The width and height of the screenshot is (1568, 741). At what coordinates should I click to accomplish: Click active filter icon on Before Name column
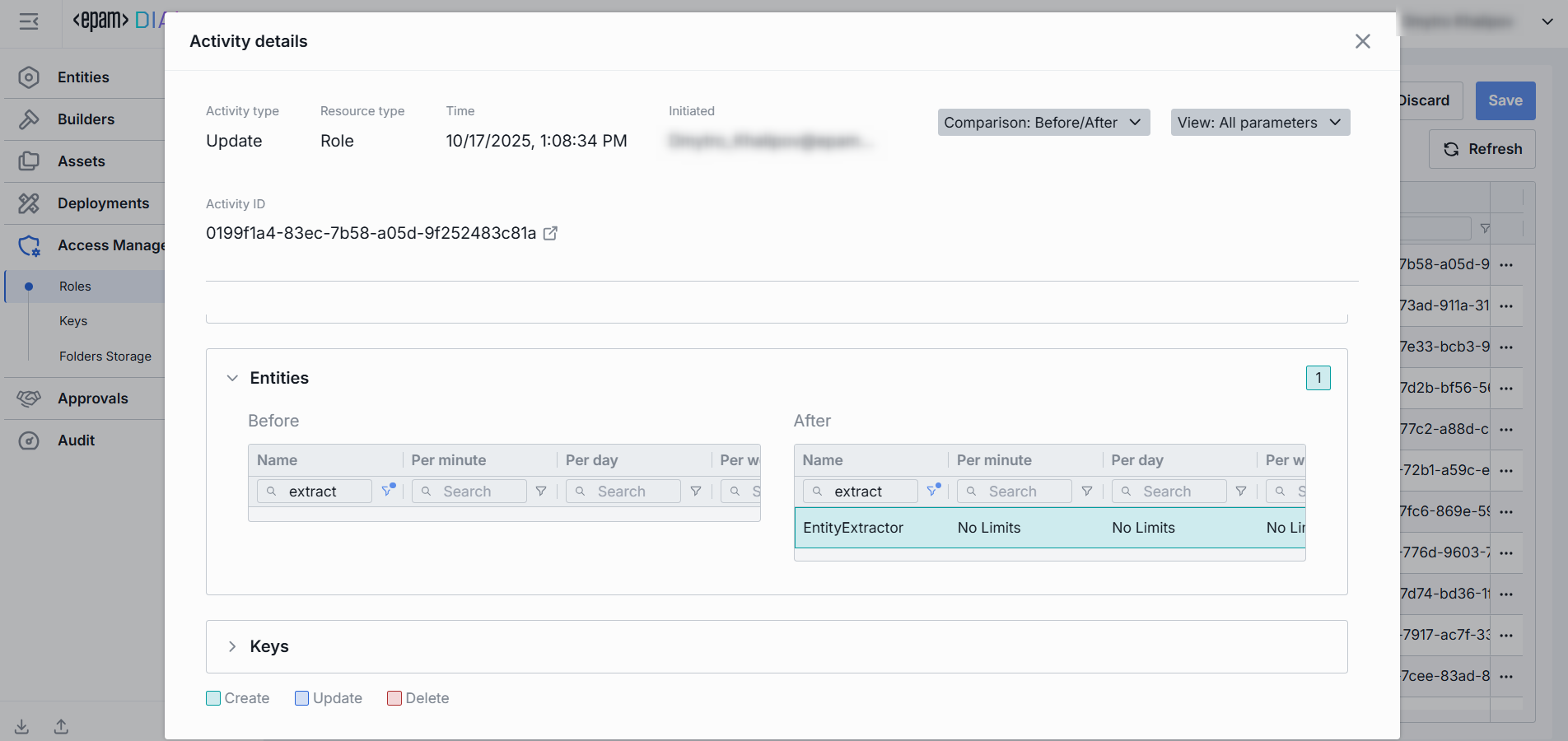point(388,491)
